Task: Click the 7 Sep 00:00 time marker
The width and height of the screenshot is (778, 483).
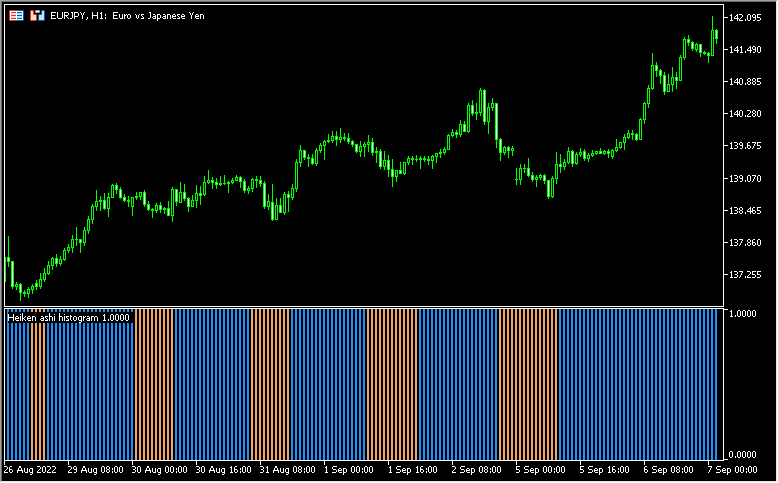Action: click(x=732, y=469)
